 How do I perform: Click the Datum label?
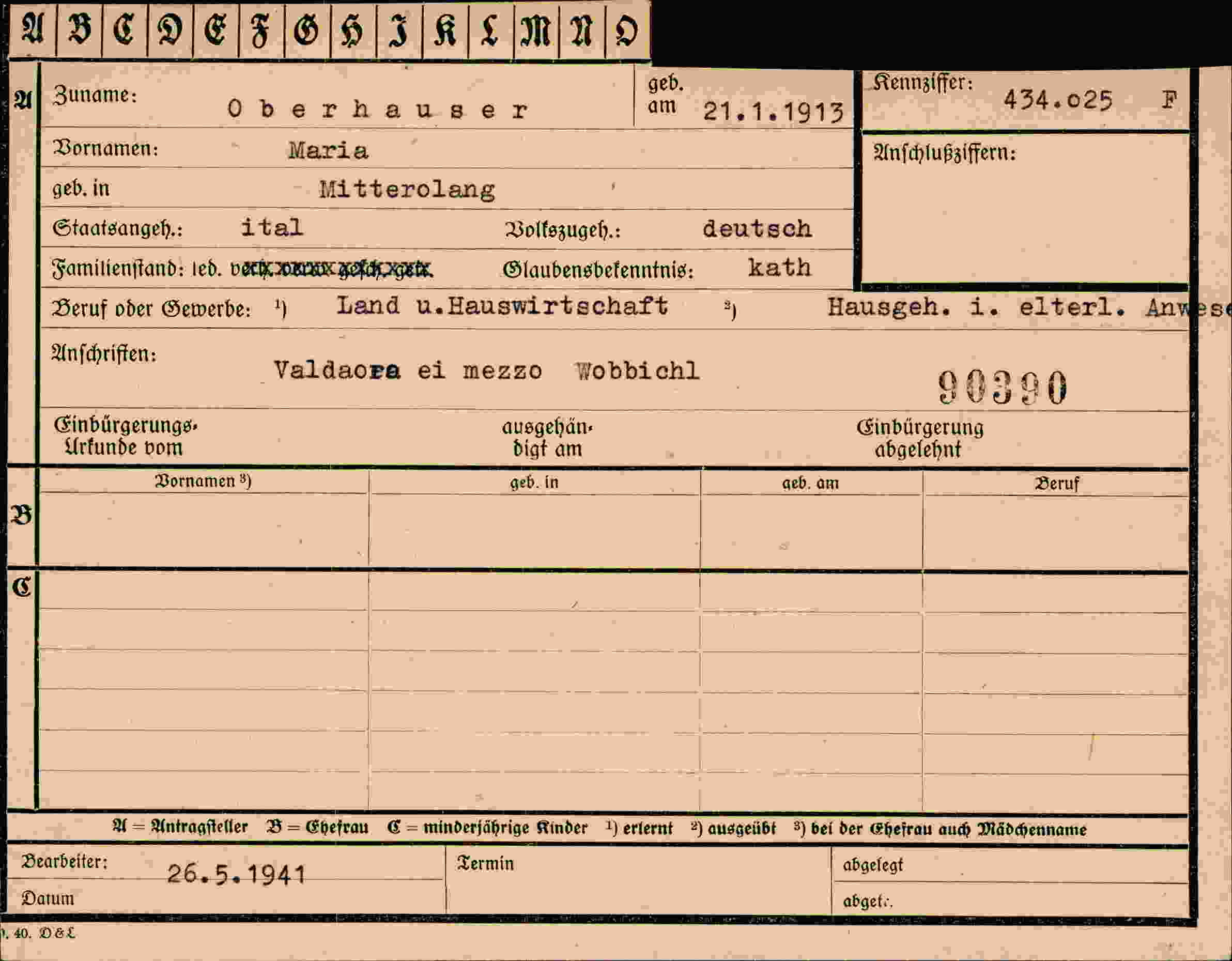[x=48, y=898]
